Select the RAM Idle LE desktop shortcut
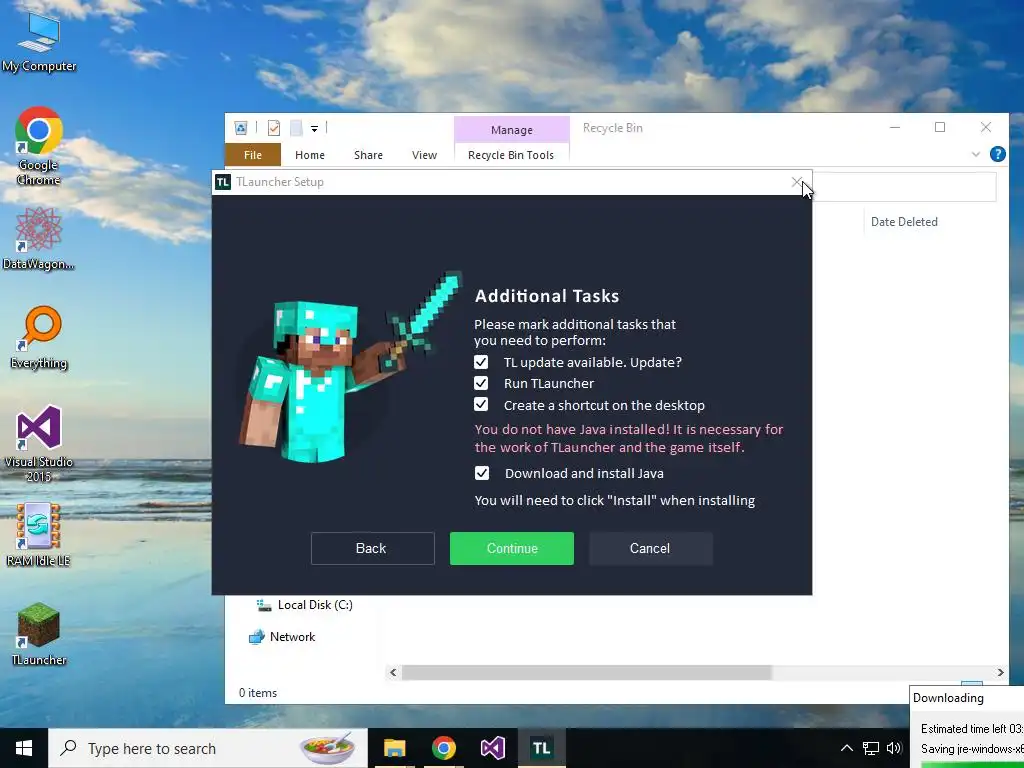1024x768 pixels. point(39,534)
